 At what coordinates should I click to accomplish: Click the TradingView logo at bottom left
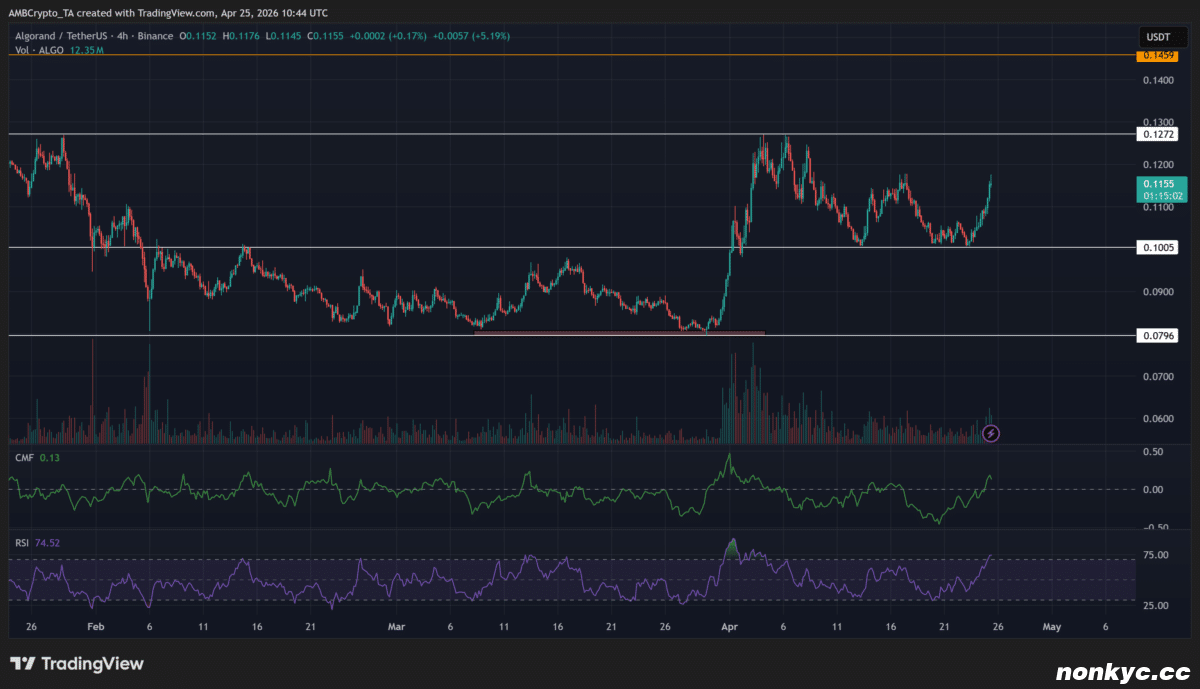(x=77, y=664)
